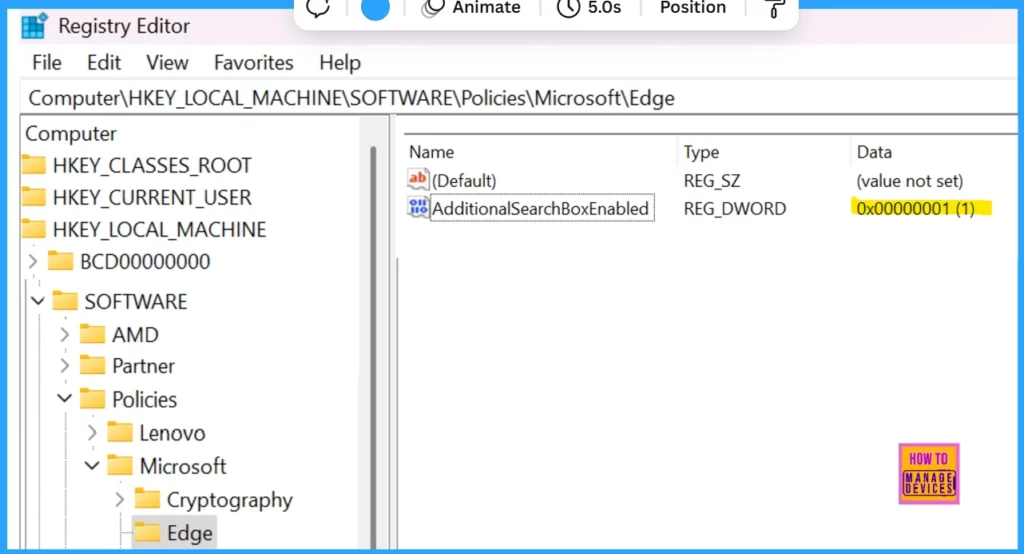Click the SOFTWARE folder icon
1024x554 pixels.
click(65, 301)
